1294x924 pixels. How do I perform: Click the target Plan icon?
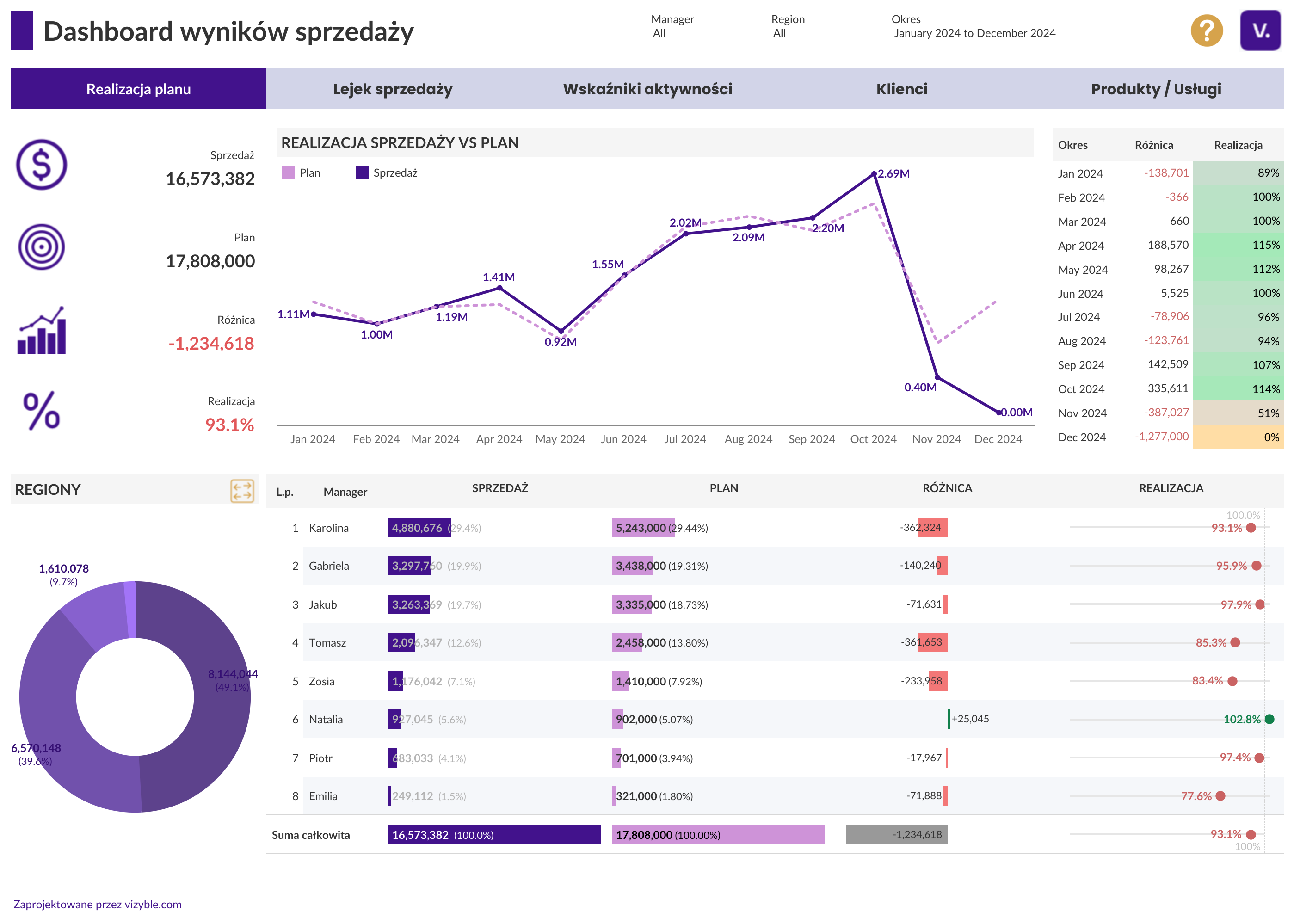pyautogui.click(x=41, y=246)
